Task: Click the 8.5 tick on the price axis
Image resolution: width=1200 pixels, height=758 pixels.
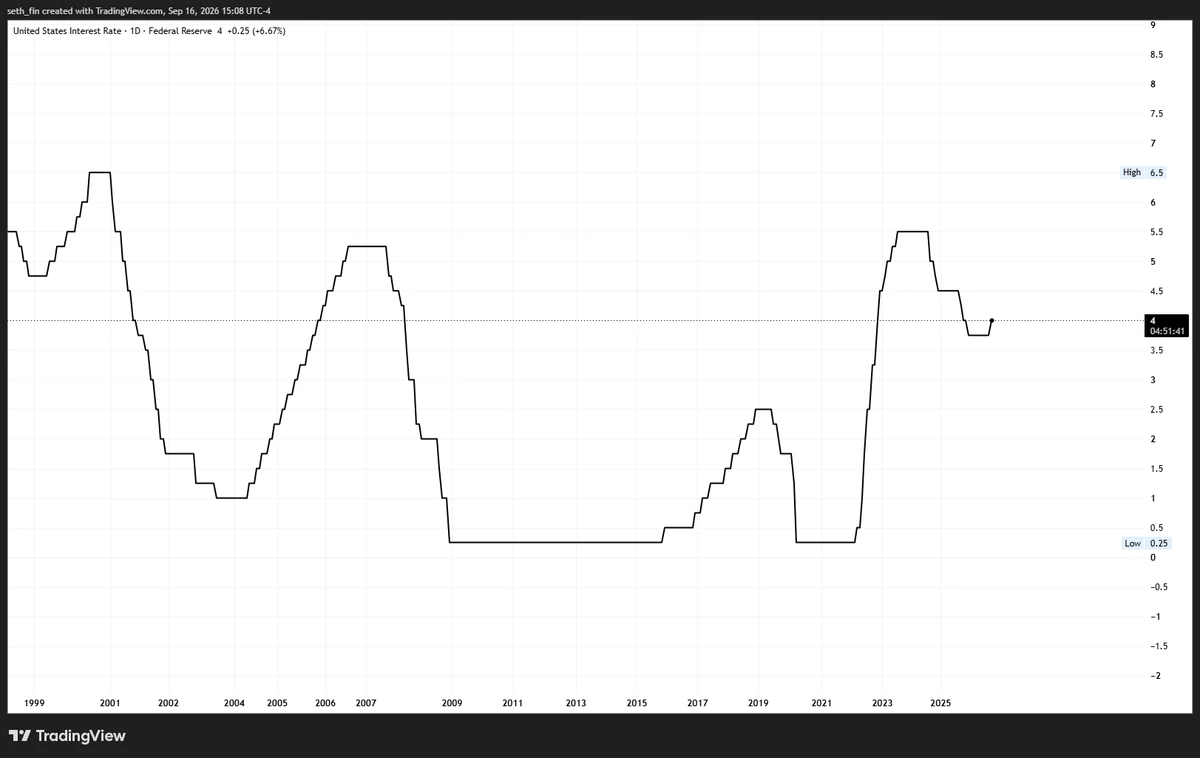Action: click(1156, 55)
